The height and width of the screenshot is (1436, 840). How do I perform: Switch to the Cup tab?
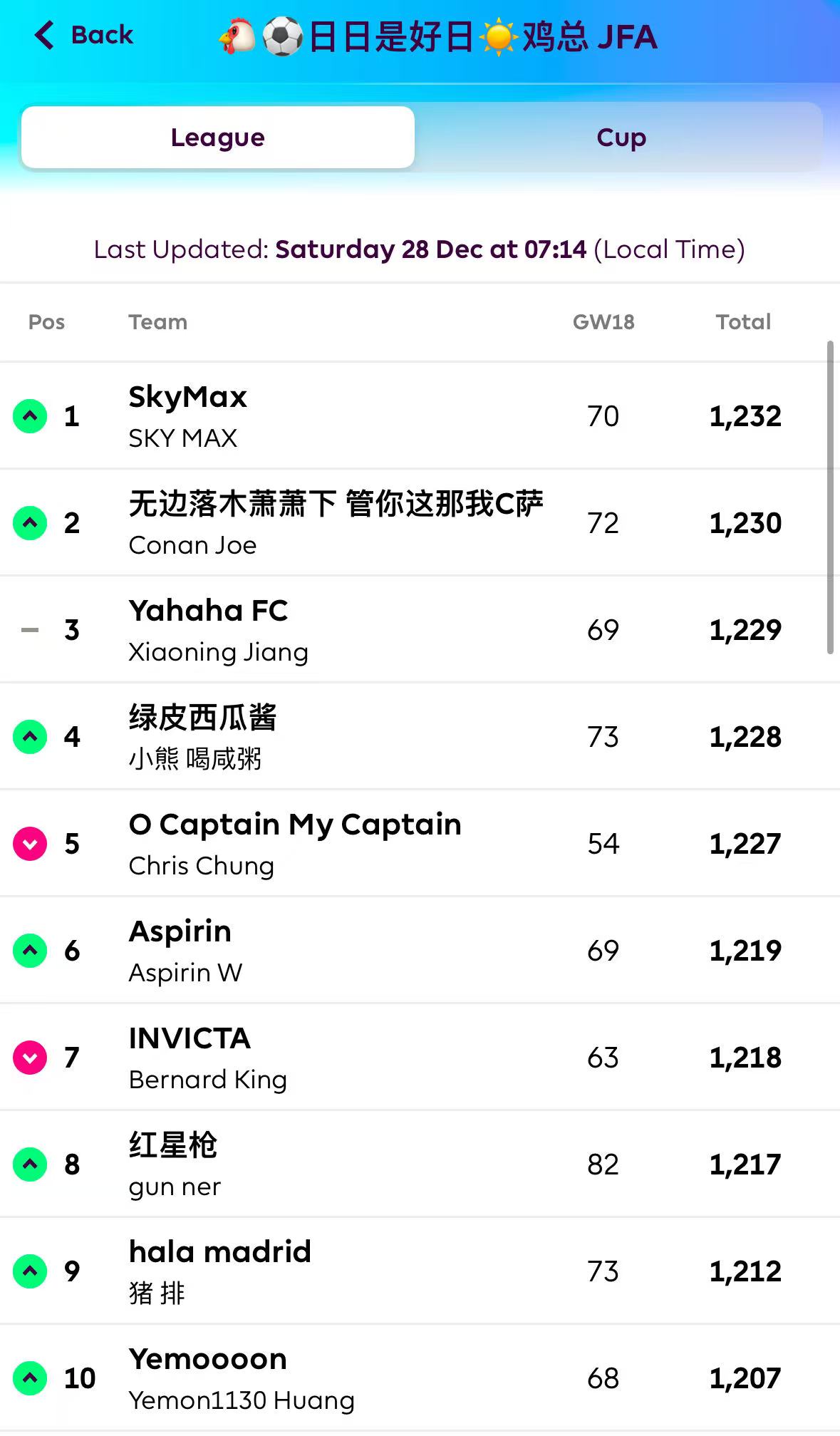621,138
